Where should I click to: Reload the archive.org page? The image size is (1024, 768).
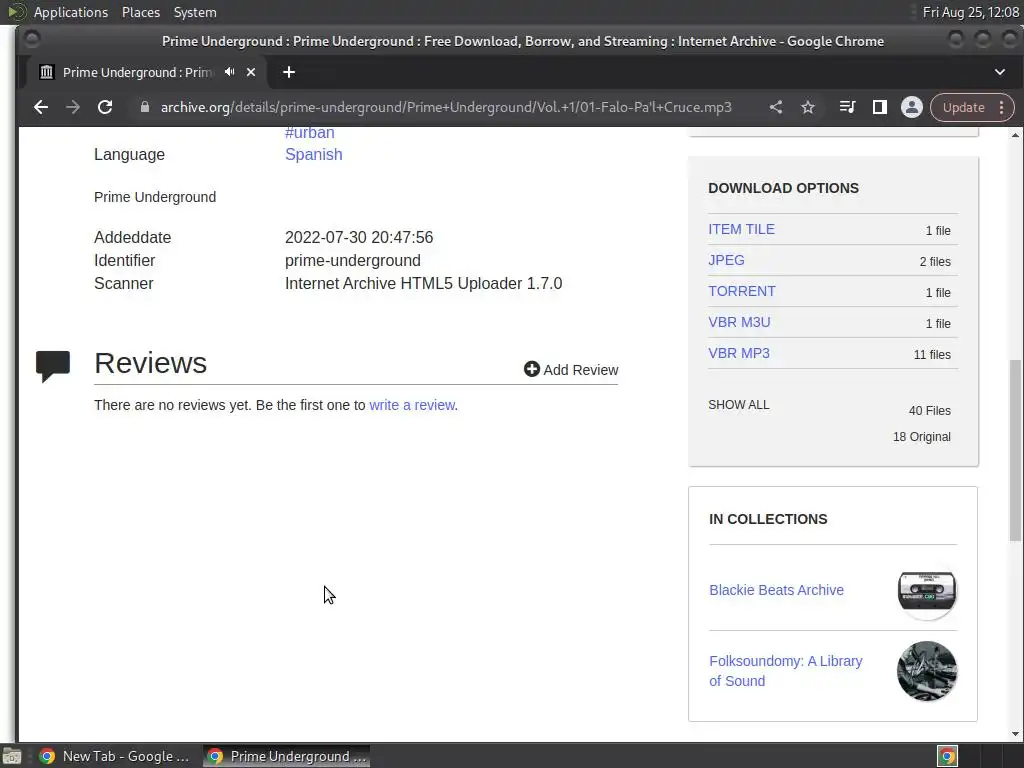pyautogui.click(x=104, y=107)
